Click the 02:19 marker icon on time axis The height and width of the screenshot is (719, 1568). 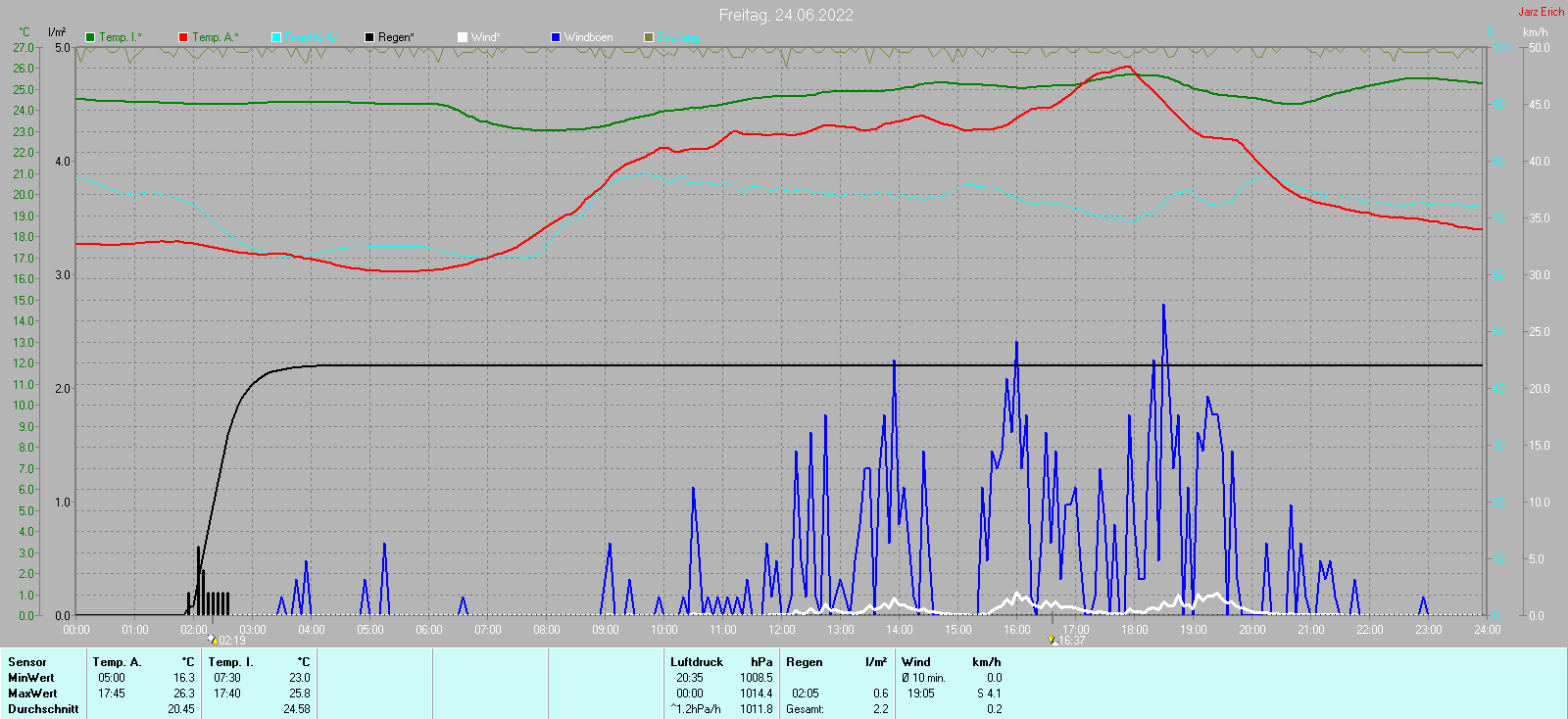click(x=212, y=640)
